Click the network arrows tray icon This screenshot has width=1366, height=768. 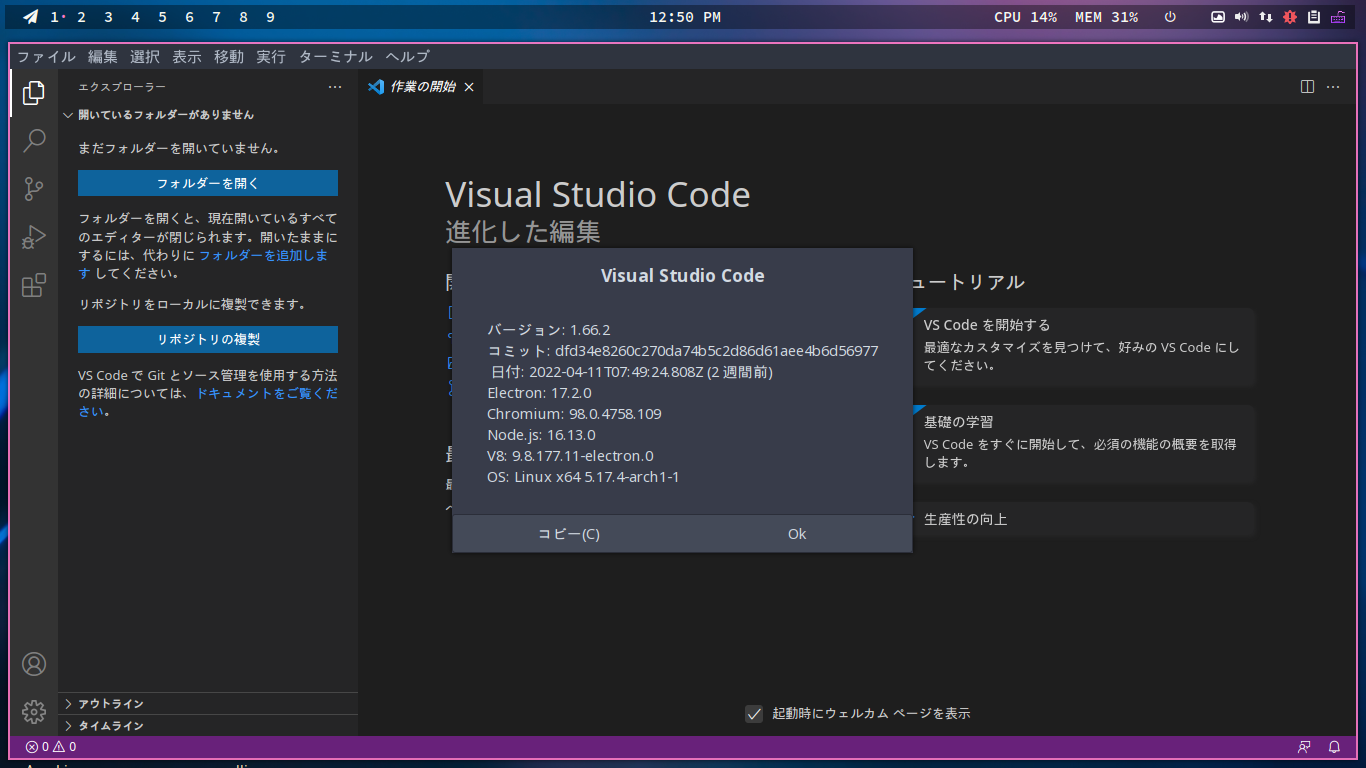1266,17
